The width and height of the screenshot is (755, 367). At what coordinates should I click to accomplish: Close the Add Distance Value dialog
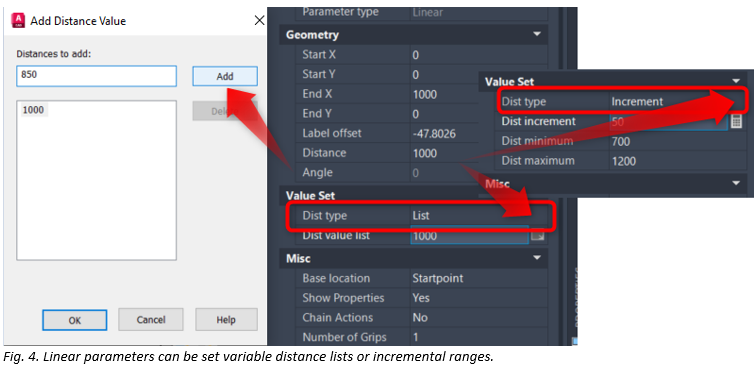click(259, 20)
